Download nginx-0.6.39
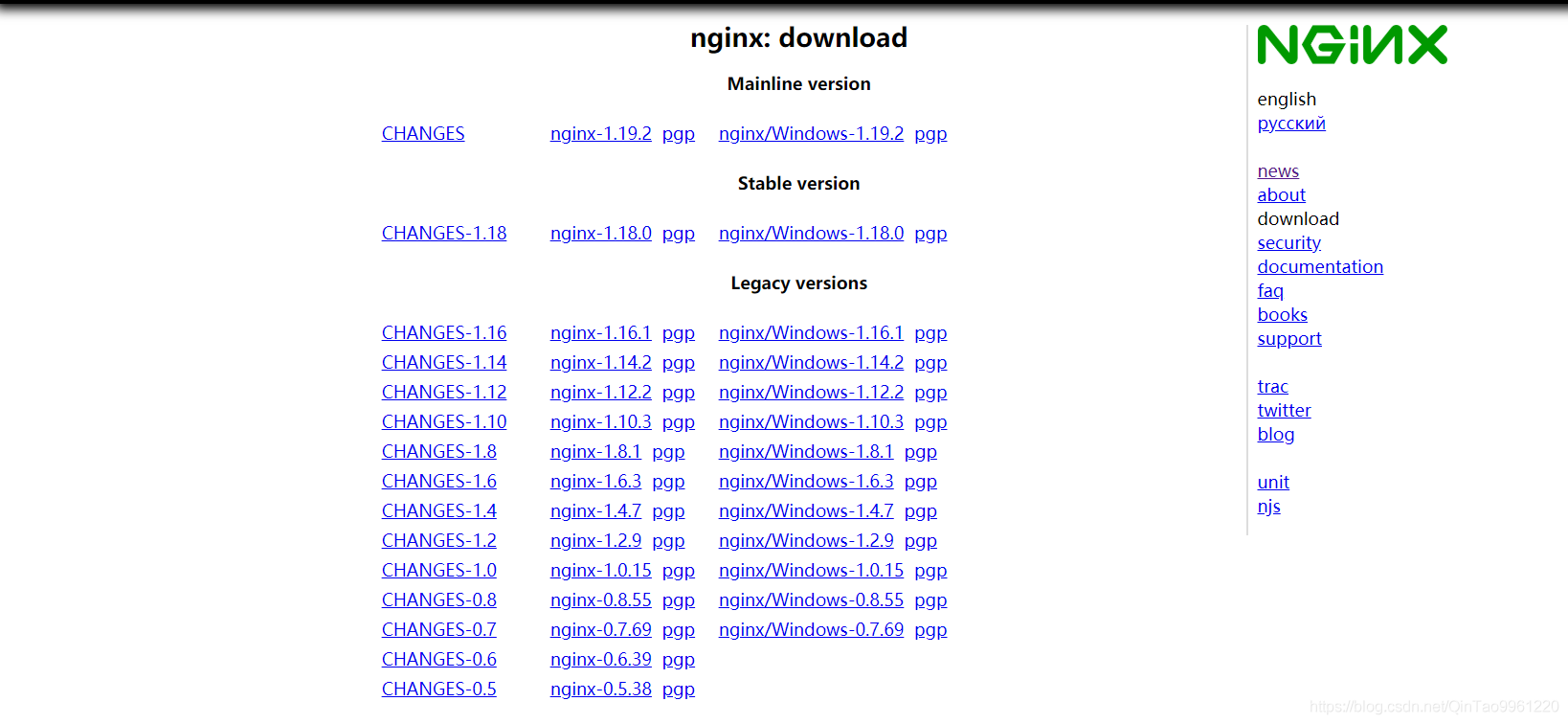This screenshot has width=1568, height=724. (601, 660)
